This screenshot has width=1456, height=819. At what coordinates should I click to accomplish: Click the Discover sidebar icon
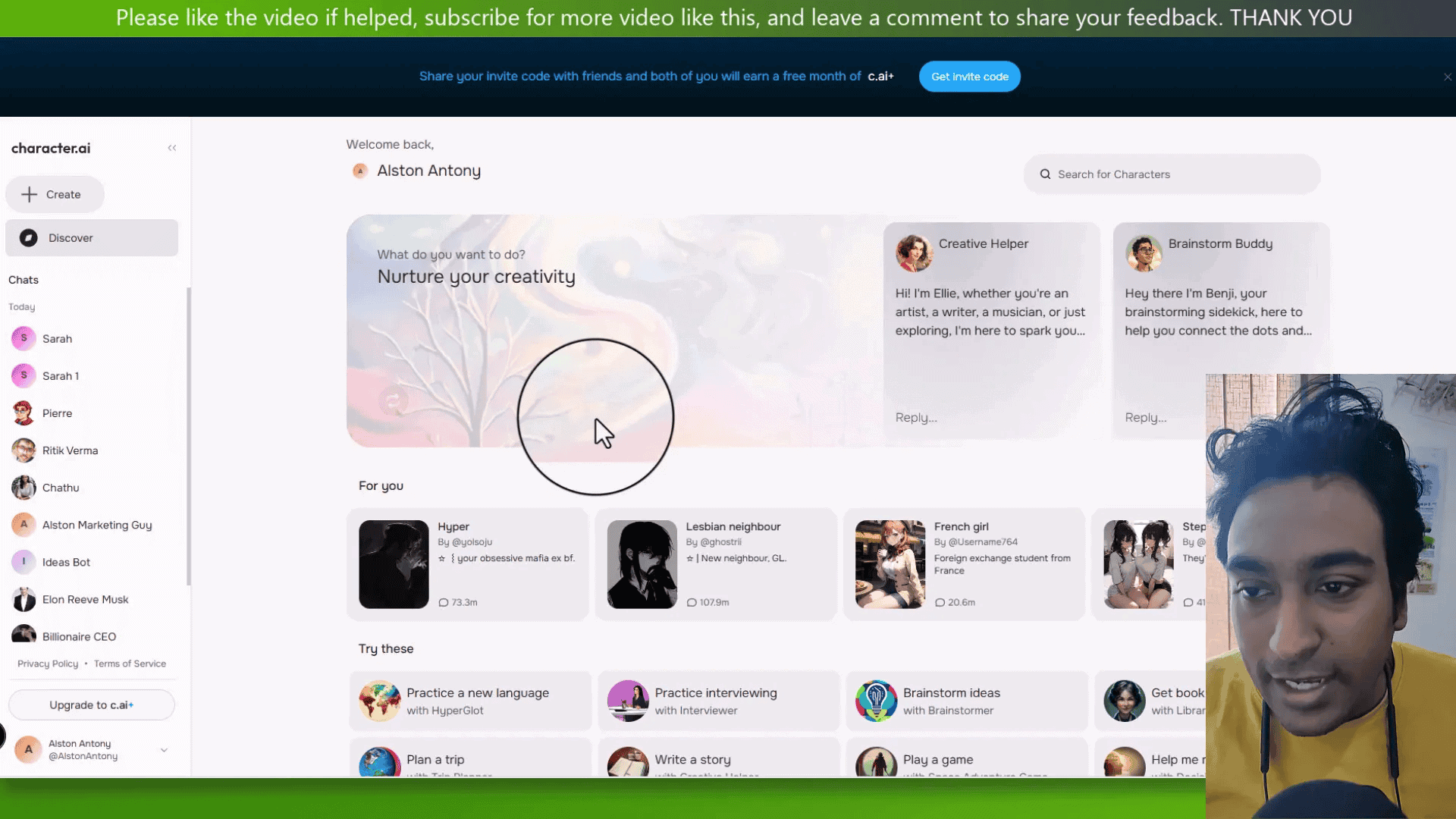tap(28, 237)
